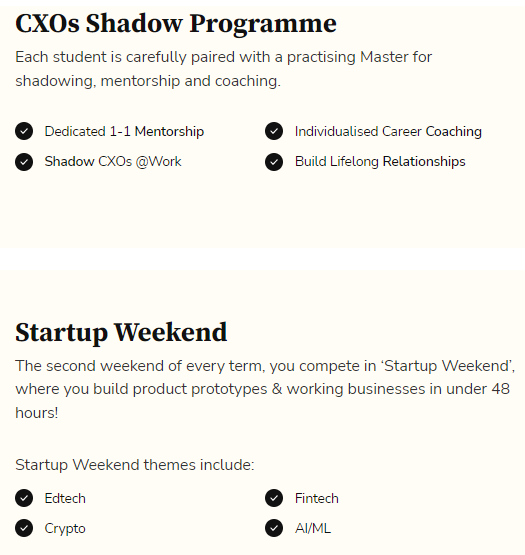Click the Build Lifelong Relationships label
This screenshot has width=525, height=555.
coord(380,162)
